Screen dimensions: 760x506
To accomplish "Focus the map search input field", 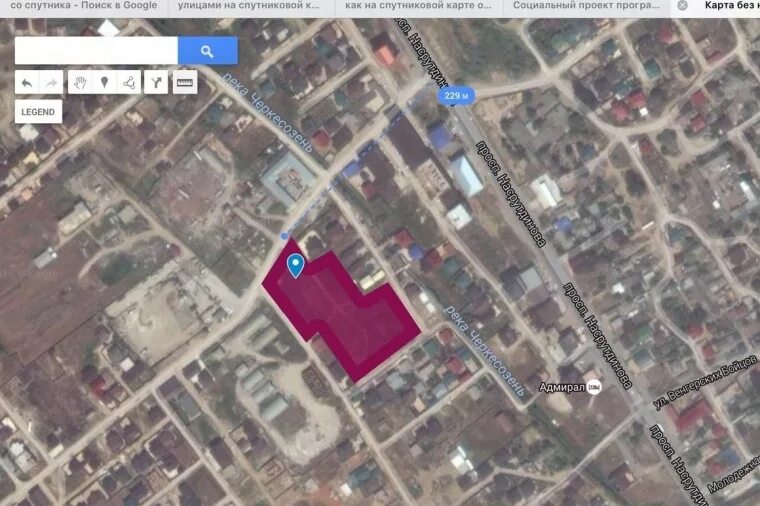I will pyautogui.click(x=96, y=51).
